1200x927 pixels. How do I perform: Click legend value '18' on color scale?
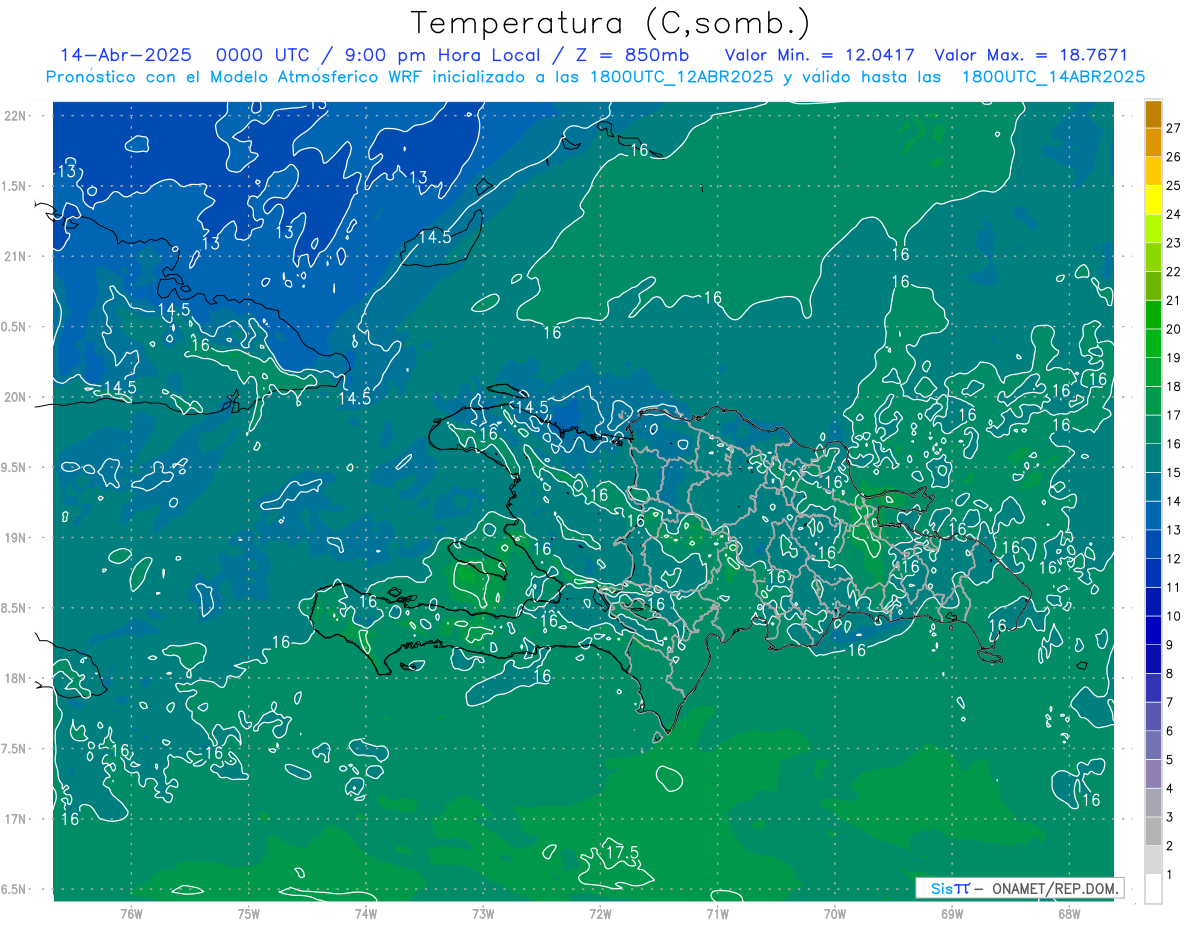[x=1174, y=387]
